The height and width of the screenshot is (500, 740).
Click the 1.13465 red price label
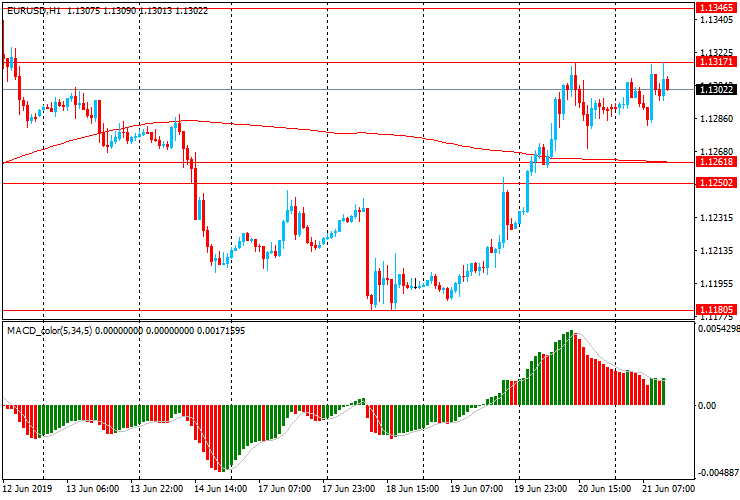point(716,8)
